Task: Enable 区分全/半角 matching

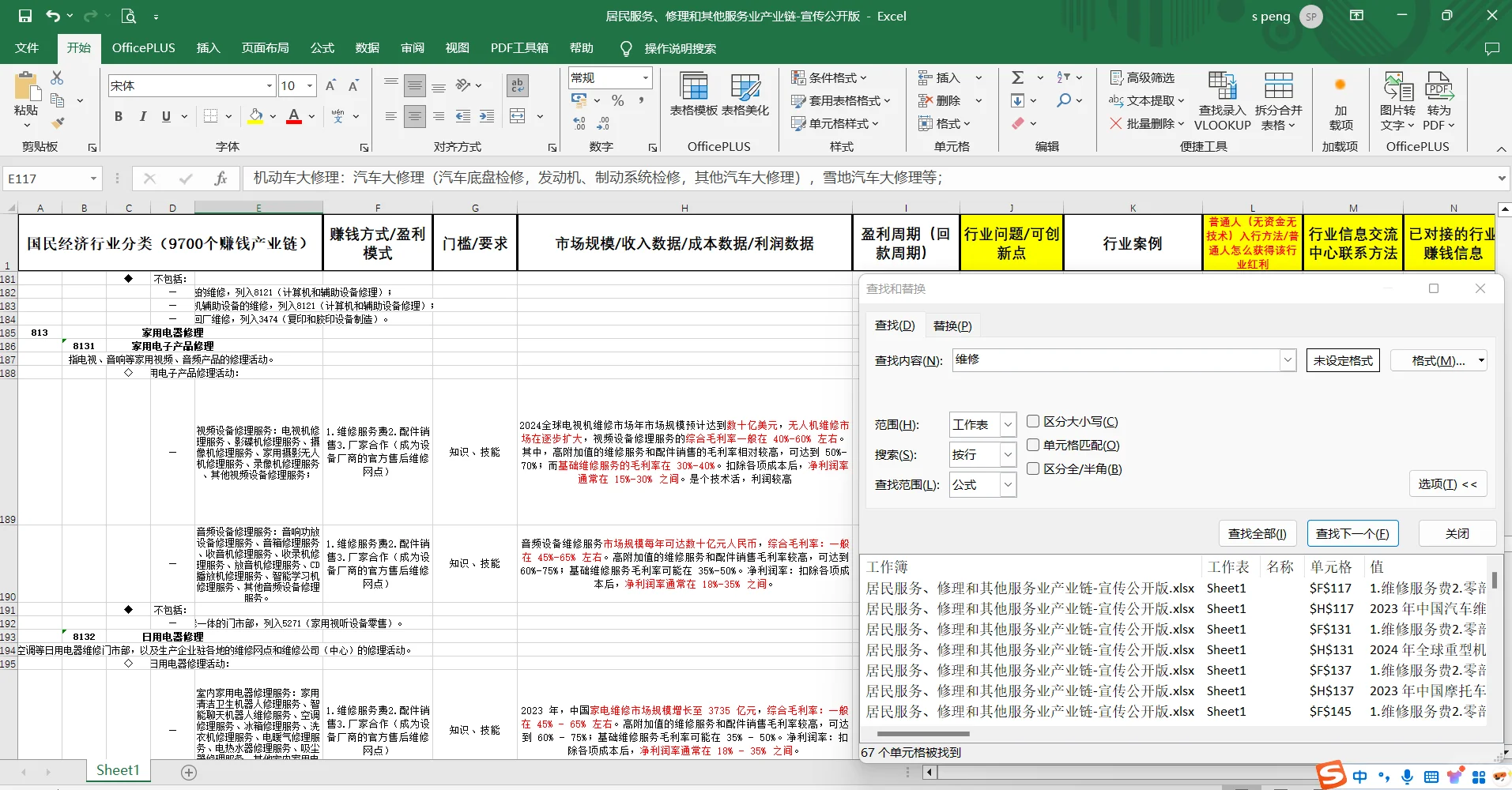Action: tap(1033, 468)
